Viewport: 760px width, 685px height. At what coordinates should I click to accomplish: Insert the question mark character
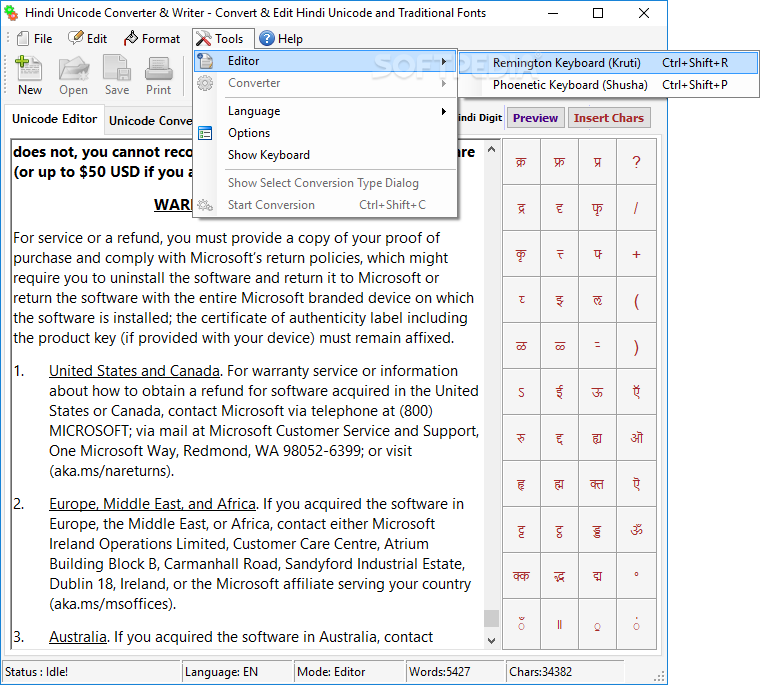636,162
